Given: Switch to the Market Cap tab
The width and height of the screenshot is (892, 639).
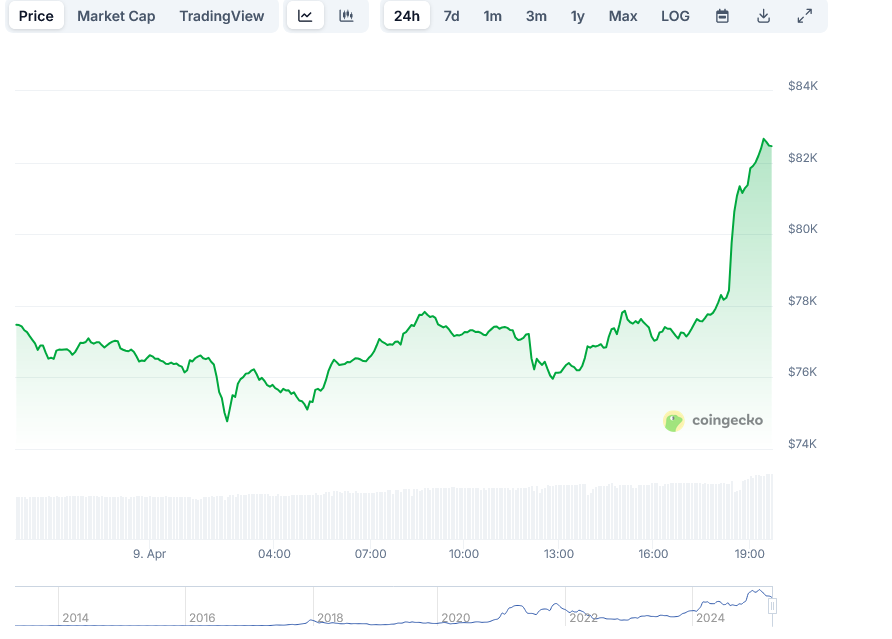Looking at the screenshot, I should pos(115,16).
